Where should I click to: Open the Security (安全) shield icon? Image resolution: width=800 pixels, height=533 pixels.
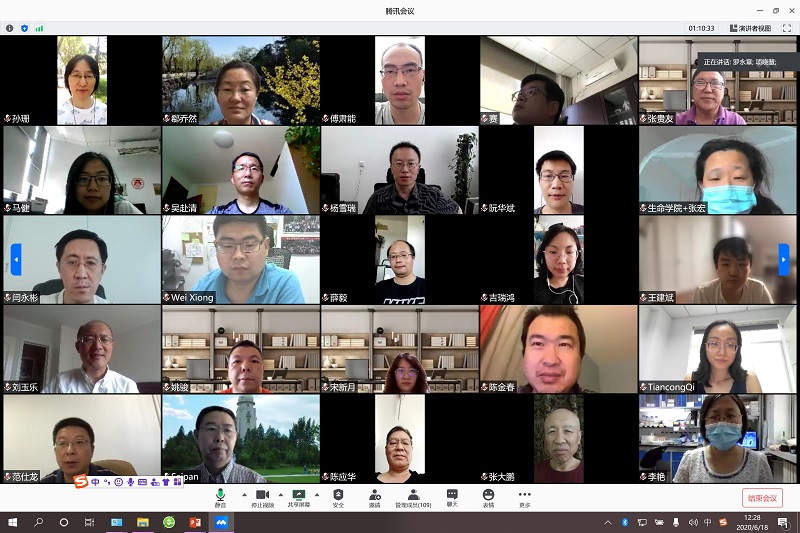pyautogui.click(x=338, y=496)
